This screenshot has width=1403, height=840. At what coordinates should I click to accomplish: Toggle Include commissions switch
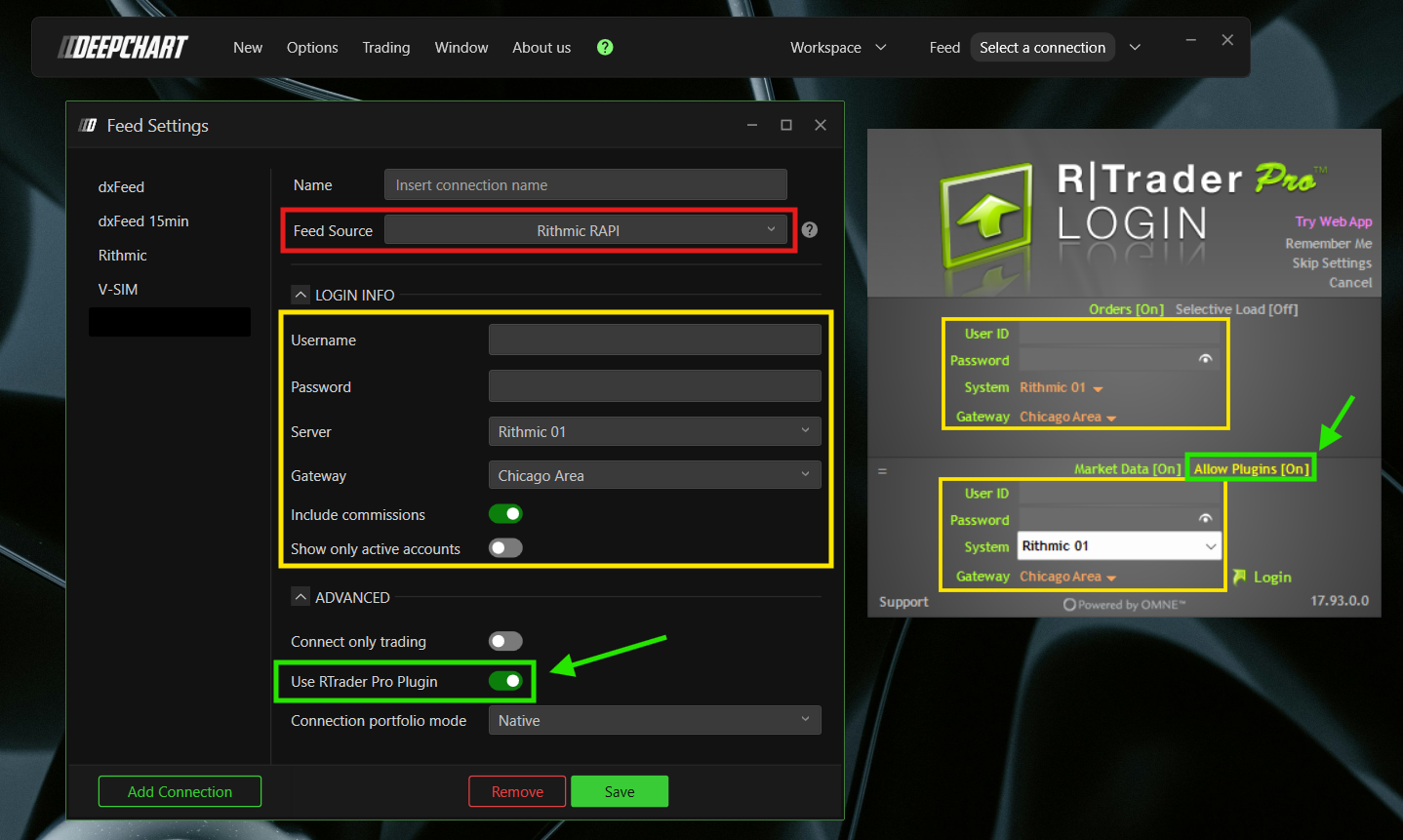tap(505, 514)
